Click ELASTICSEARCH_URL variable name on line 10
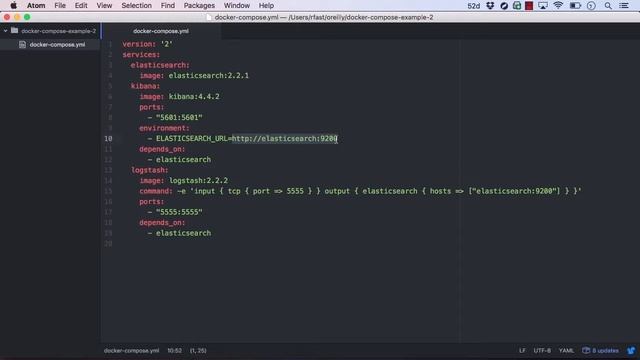Viewport: 640px width, 360px height. (191, 139)
